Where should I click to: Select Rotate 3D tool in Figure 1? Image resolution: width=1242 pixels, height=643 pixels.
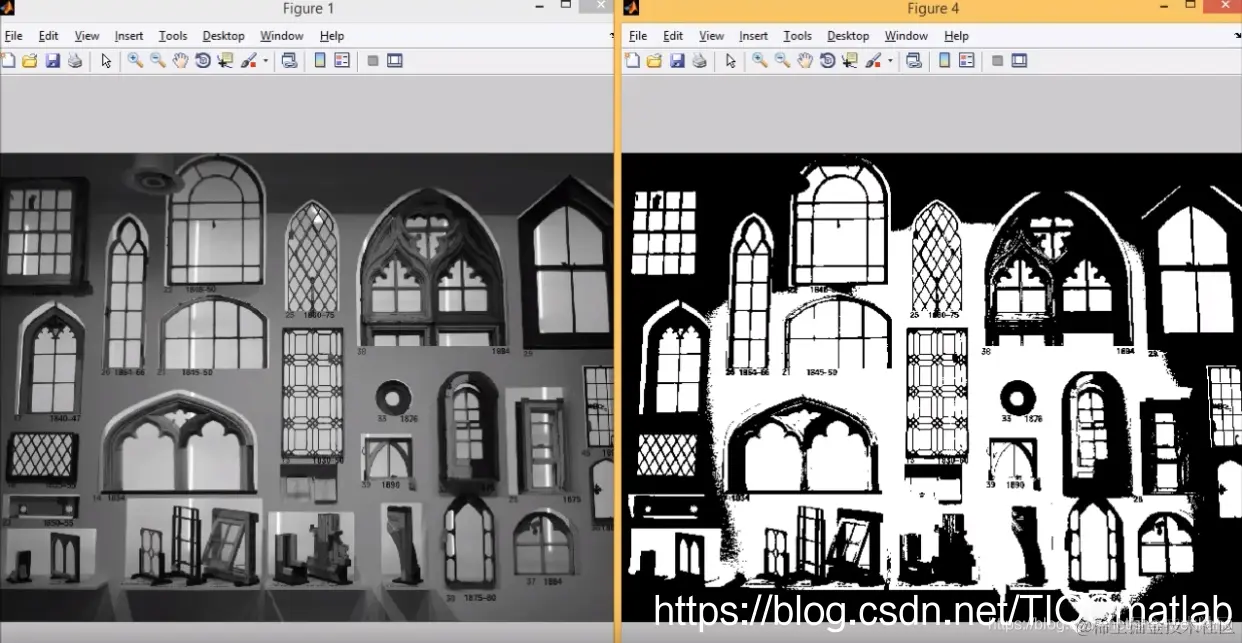(x=203, y=61)
